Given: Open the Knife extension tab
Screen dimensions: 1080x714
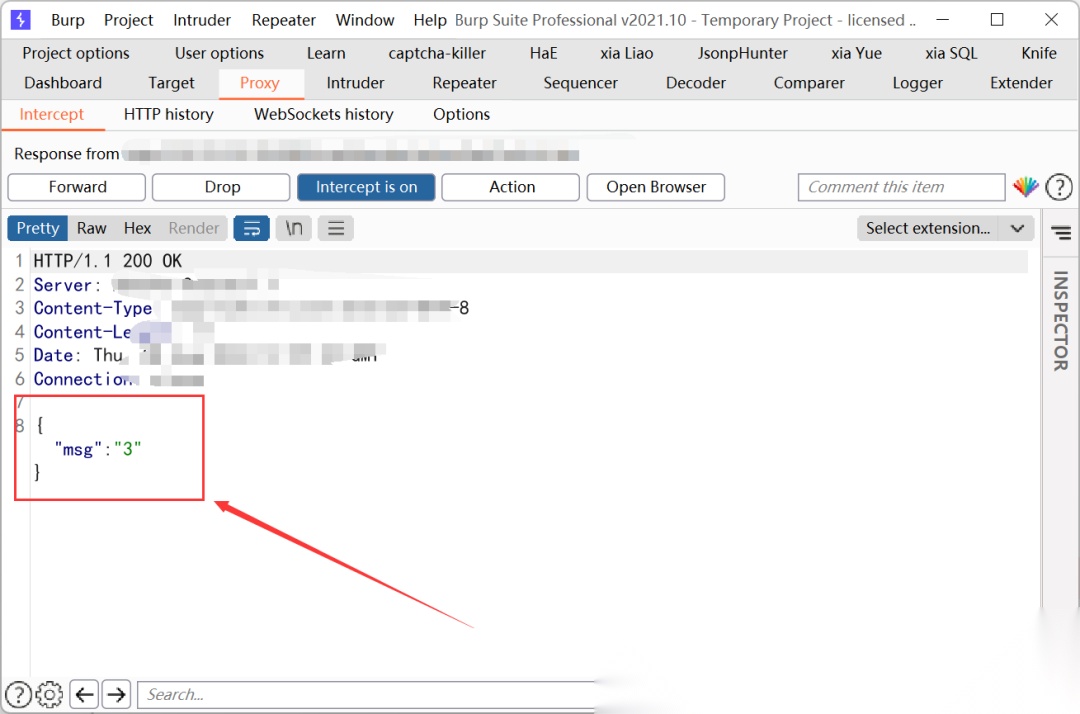Looking at the screenshot, I should [x=1039, y=53].
